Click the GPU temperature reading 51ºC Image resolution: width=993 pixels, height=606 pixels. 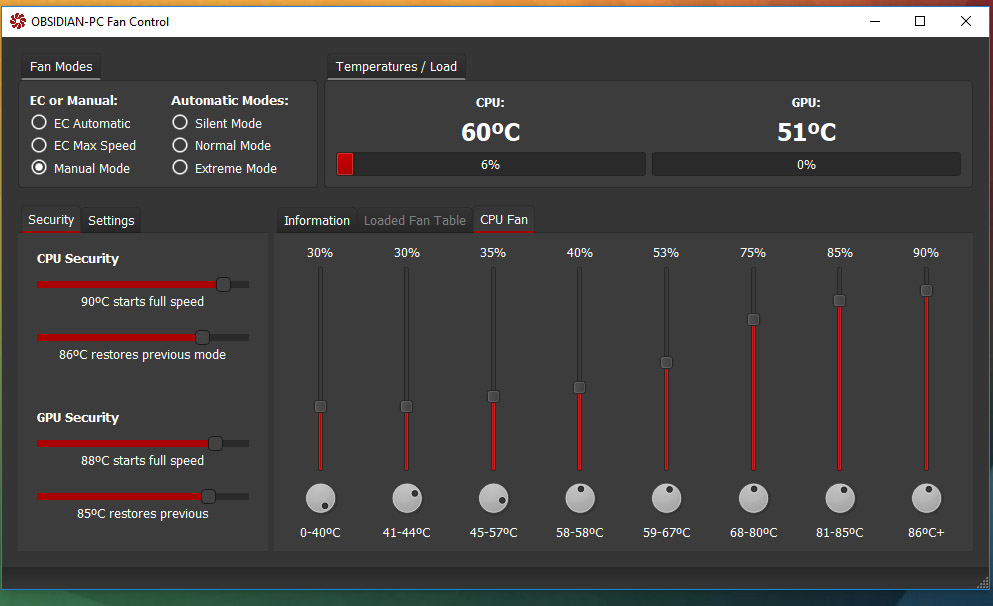(x=806, y=132)
